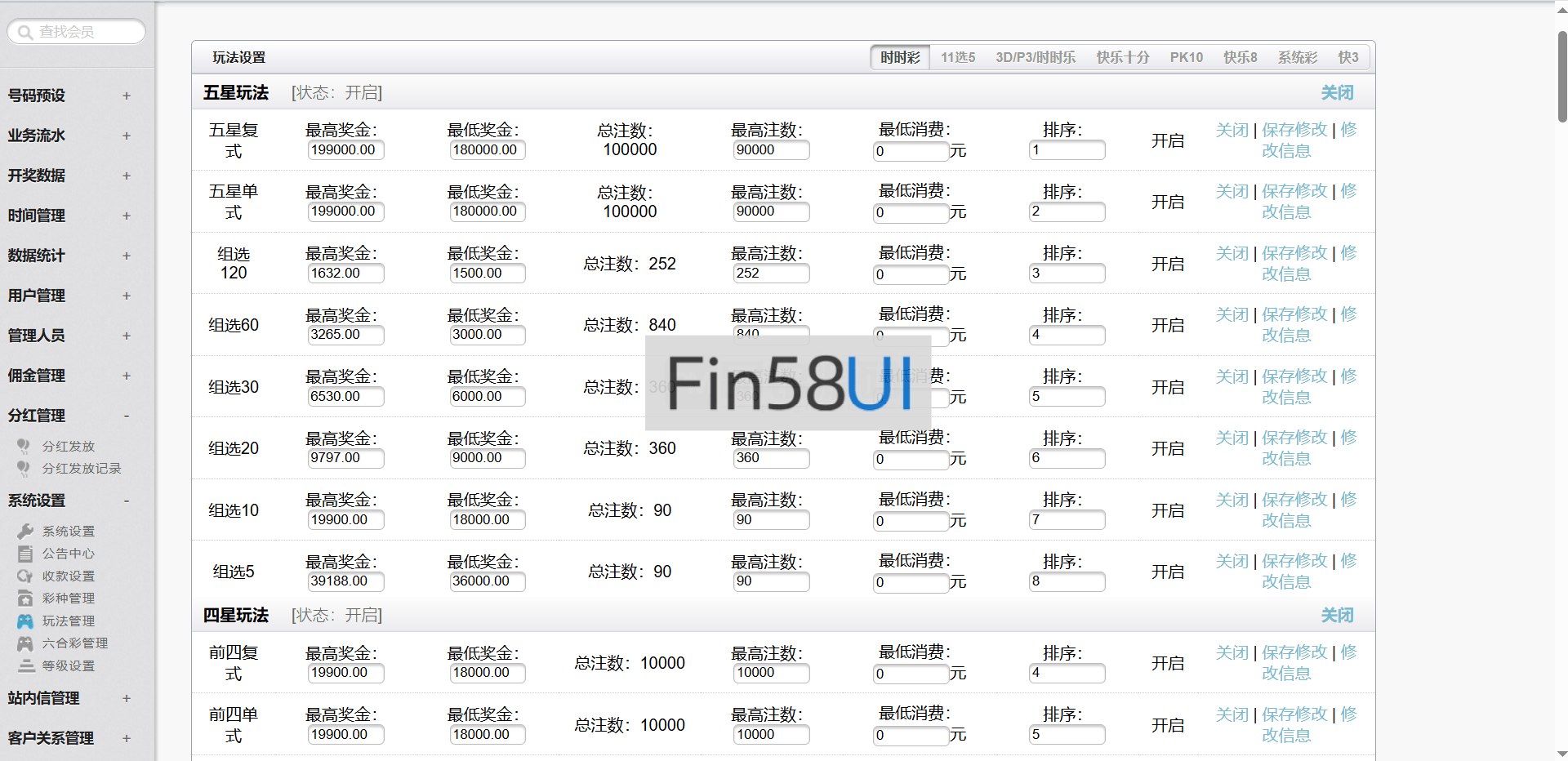The width and height of the screenshot is (1568, 761).
Task: Select the 公告中心 document icon
Action: pos(24,553)
